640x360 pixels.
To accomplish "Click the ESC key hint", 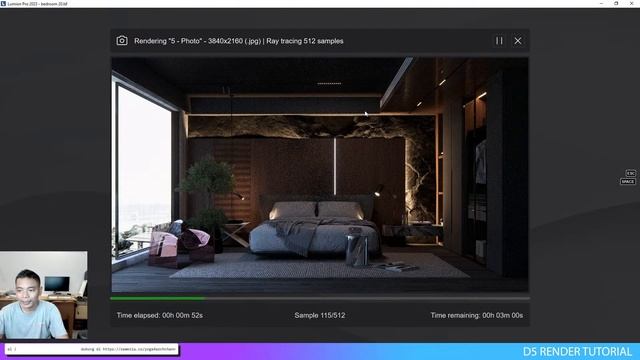I will [x=630, y=173].
